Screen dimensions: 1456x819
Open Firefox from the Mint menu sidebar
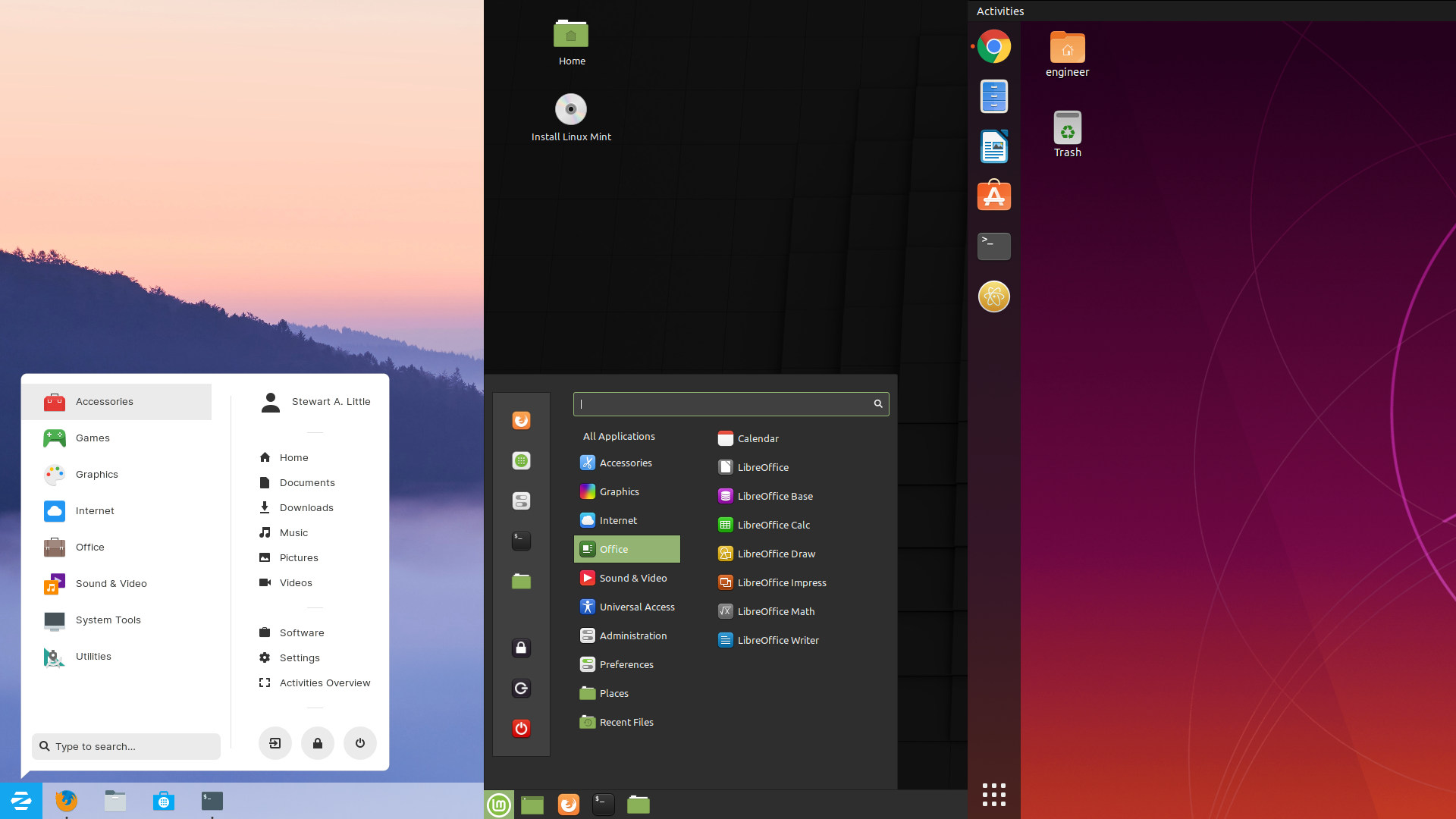[521, 420]
